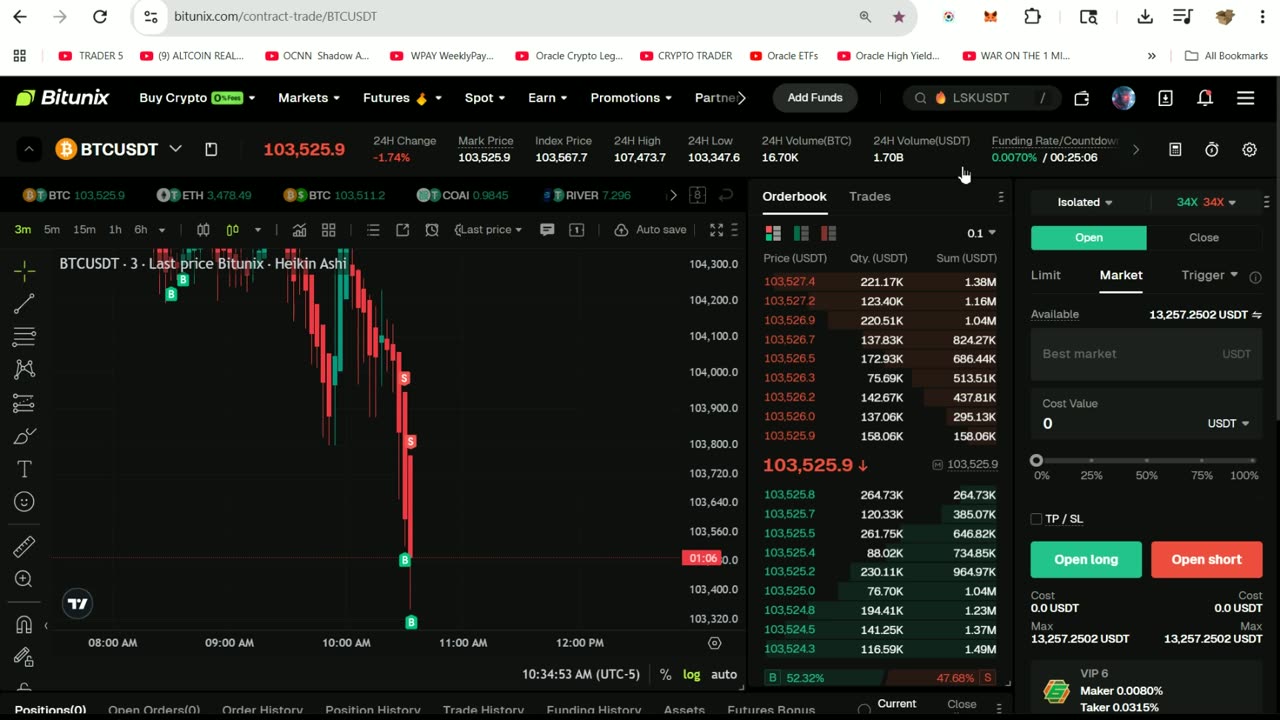Click the alarm clock alert icon

(432, 230)
